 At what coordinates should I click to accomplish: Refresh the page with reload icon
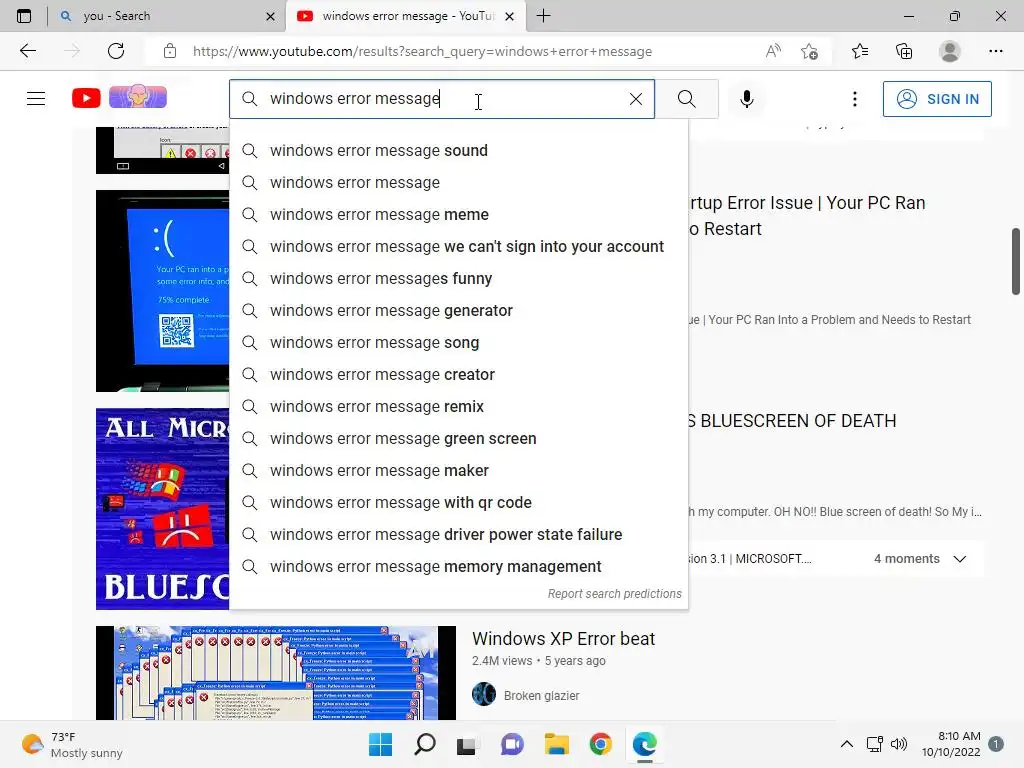(116, 51)
